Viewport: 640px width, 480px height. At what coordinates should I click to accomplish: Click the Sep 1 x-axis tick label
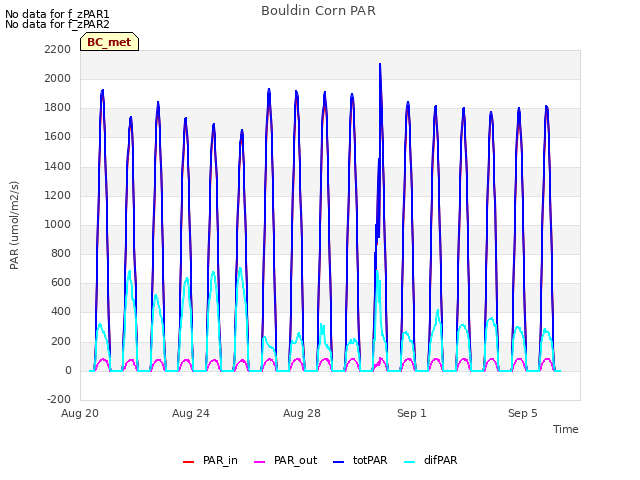pos(412,413)
